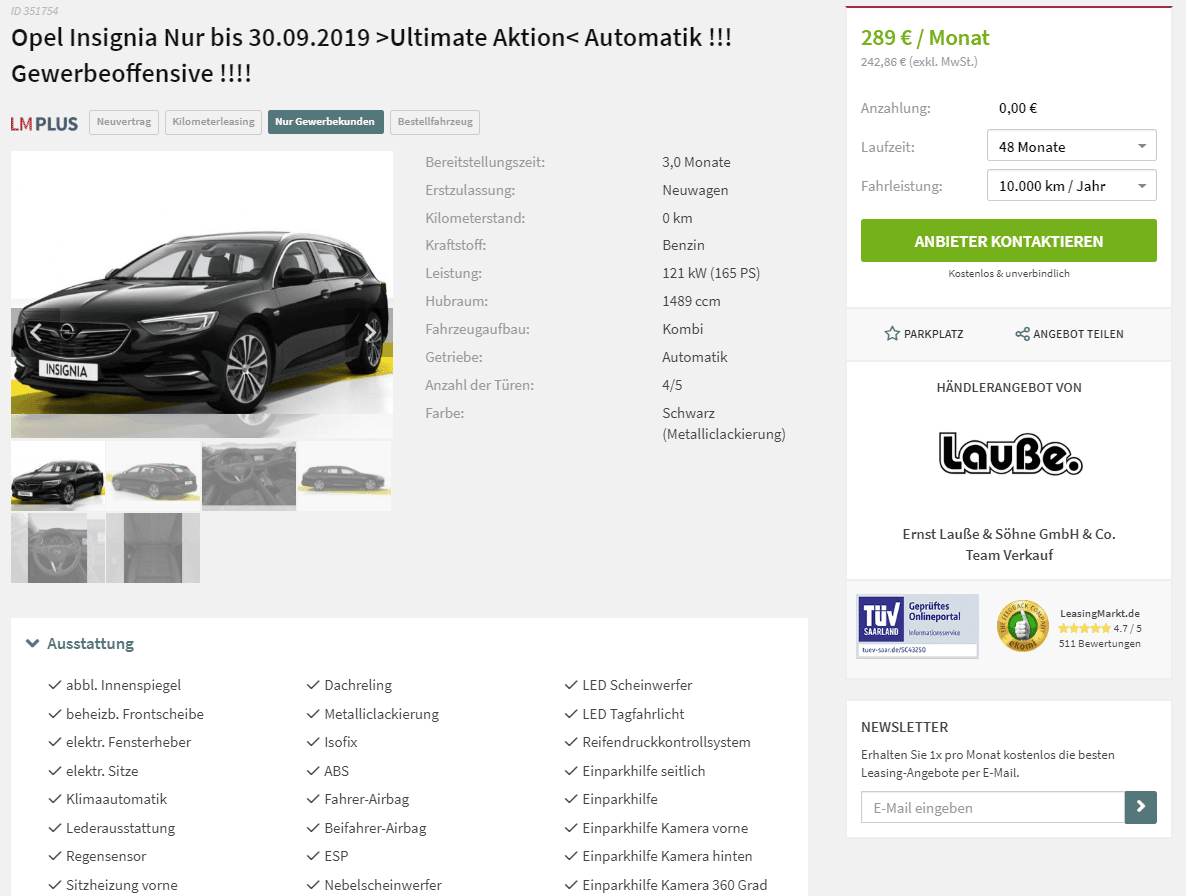Click the elektr. Sitze feature

click(x=102, y=770)
